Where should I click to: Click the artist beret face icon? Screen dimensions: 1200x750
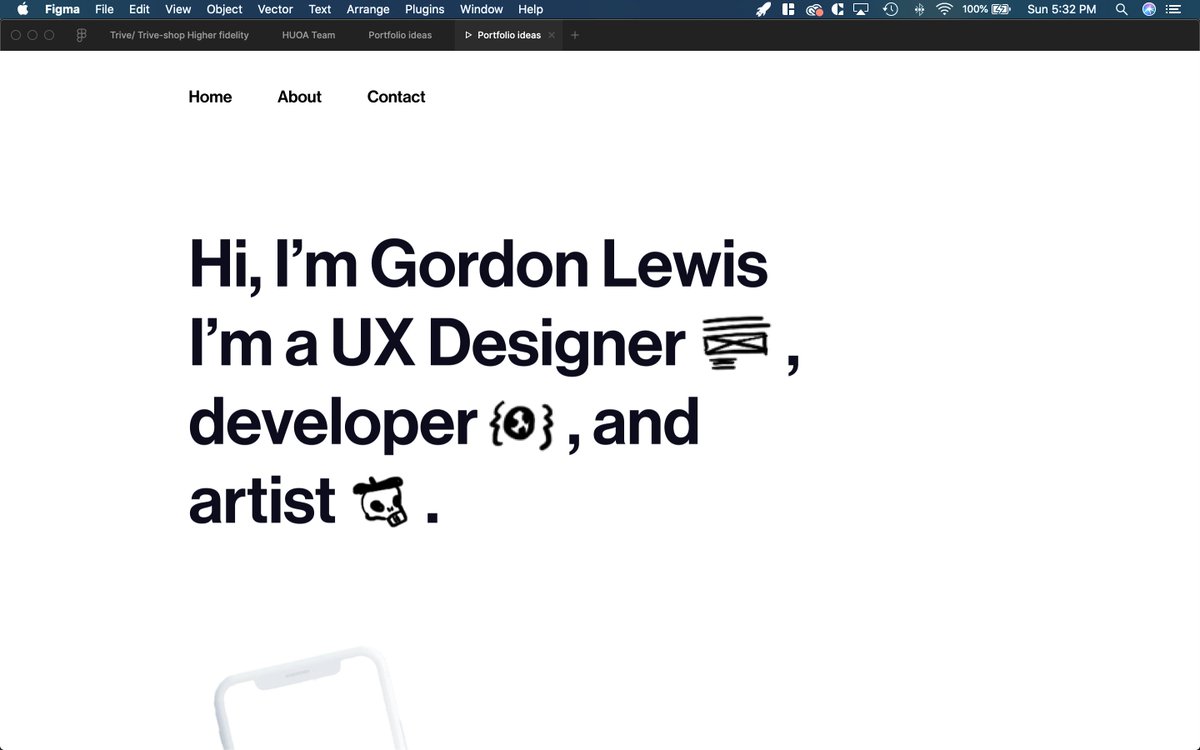click(x=380, y=503)
